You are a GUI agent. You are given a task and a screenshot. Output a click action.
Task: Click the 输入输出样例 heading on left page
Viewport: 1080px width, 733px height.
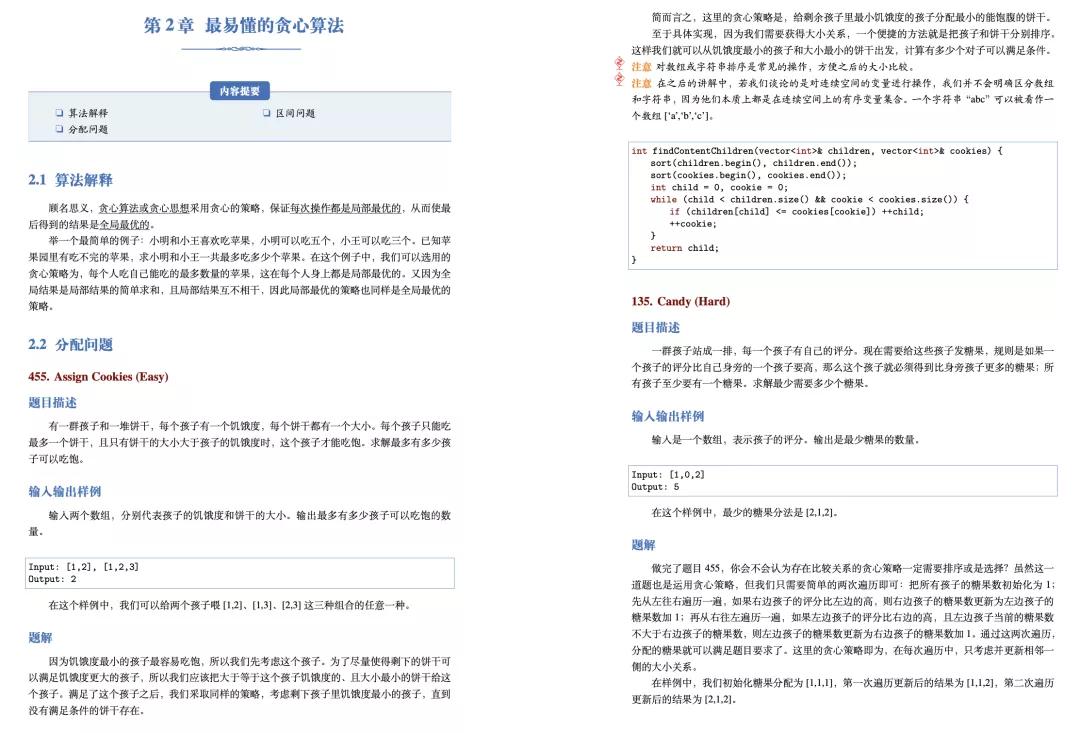(x=66, y=491)
